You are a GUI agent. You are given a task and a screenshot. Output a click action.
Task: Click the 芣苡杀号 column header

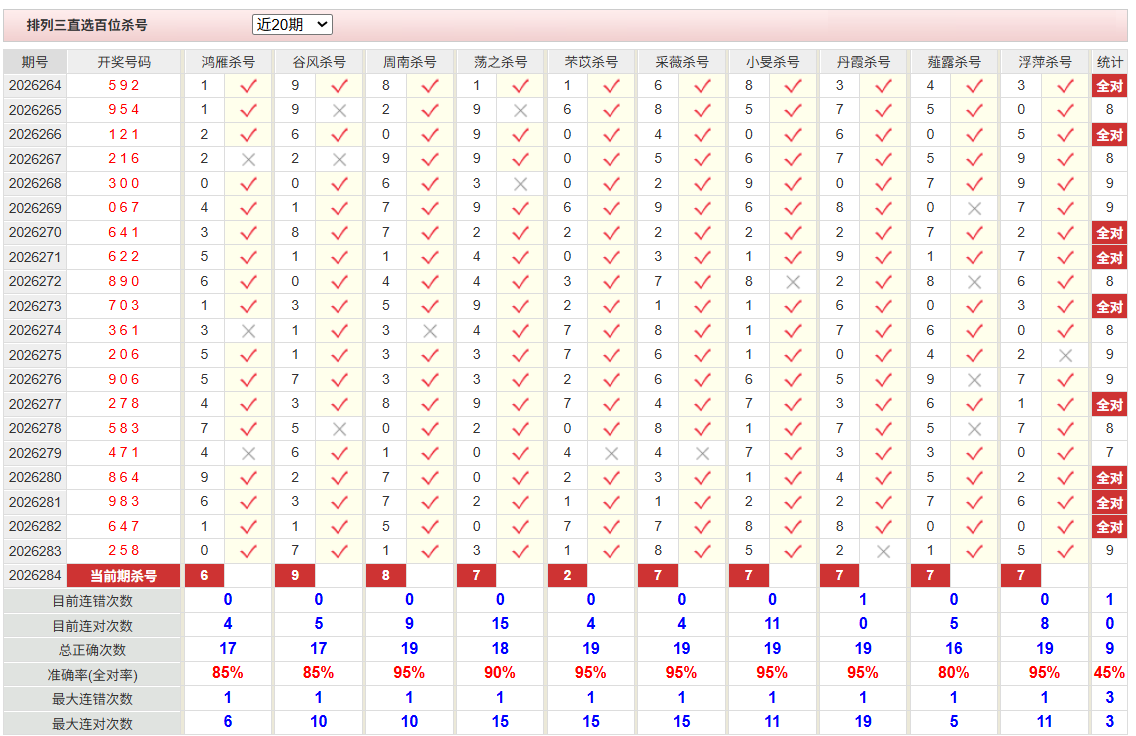(591, 62)
